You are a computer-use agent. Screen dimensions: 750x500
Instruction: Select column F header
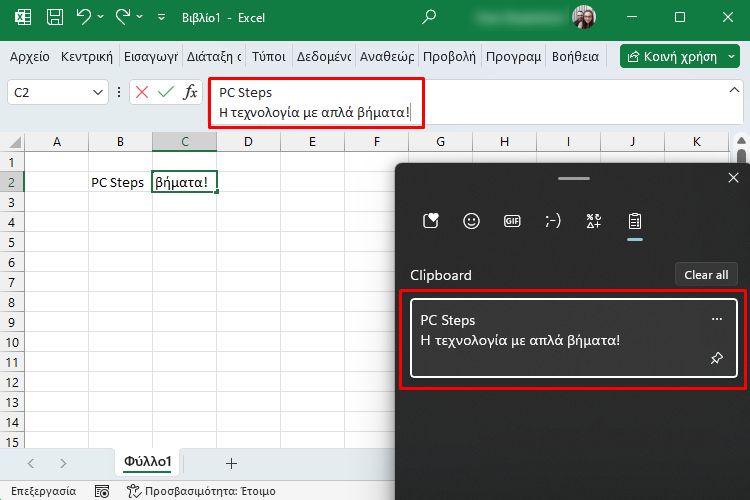coord(376,142)
